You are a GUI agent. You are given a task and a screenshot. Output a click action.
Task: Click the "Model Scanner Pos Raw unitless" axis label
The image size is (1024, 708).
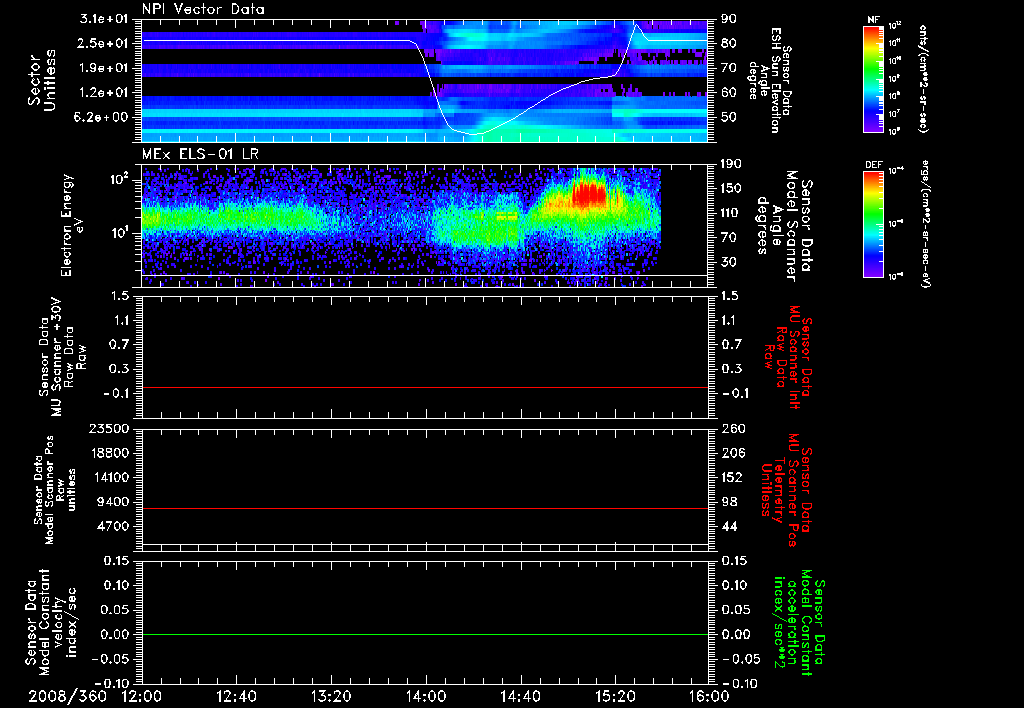point(53,490)
